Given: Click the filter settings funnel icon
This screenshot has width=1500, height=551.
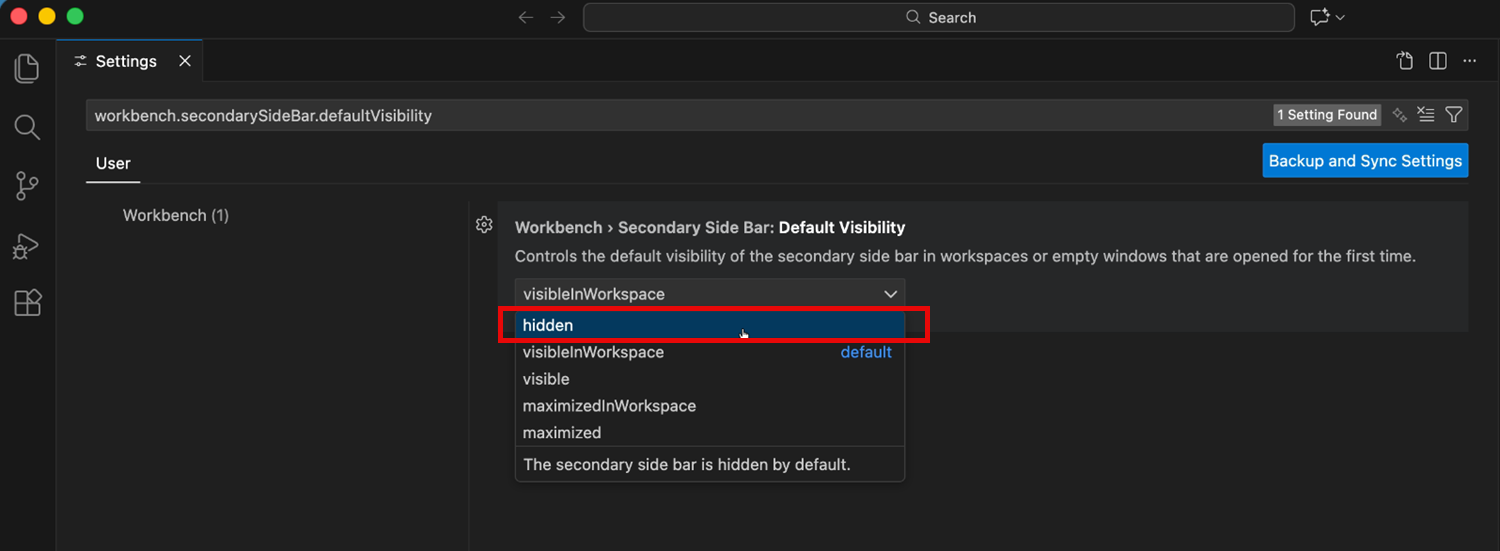Looking at the screenshot, I should pos(1454,115).
